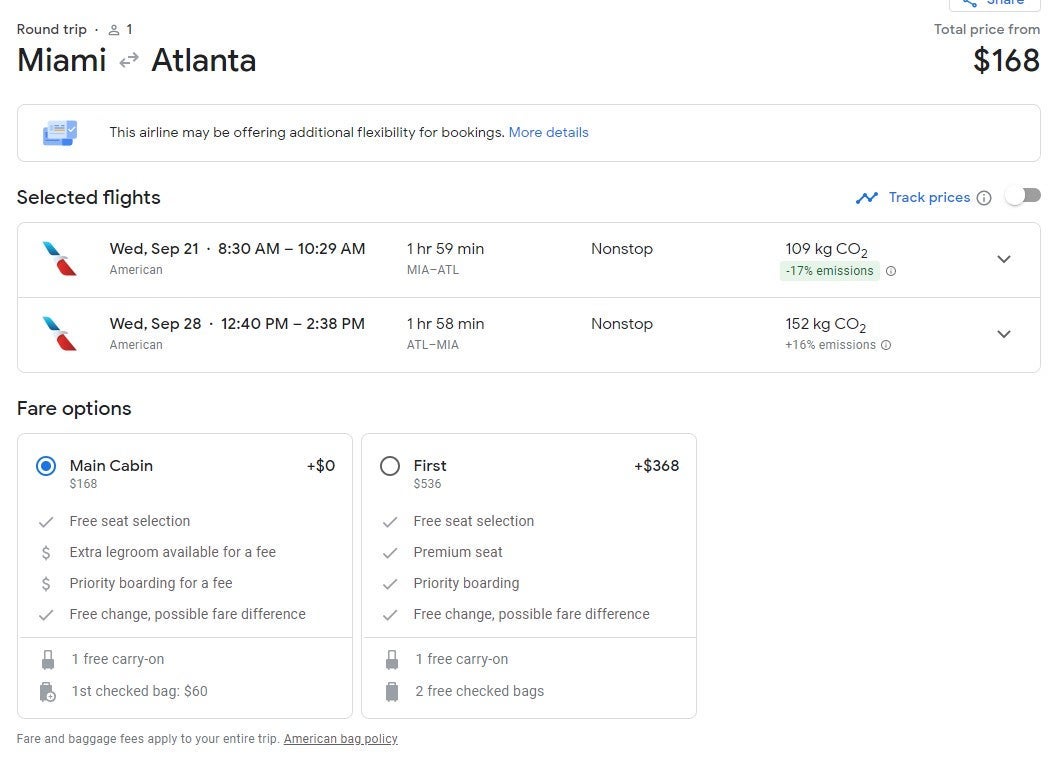Image resolution: width=1060 pixels, height=763 pixels.
Task: Click the round-trip arrows between Miami and Atlanta
Action: pyautogui.click(x=129, y=61)
